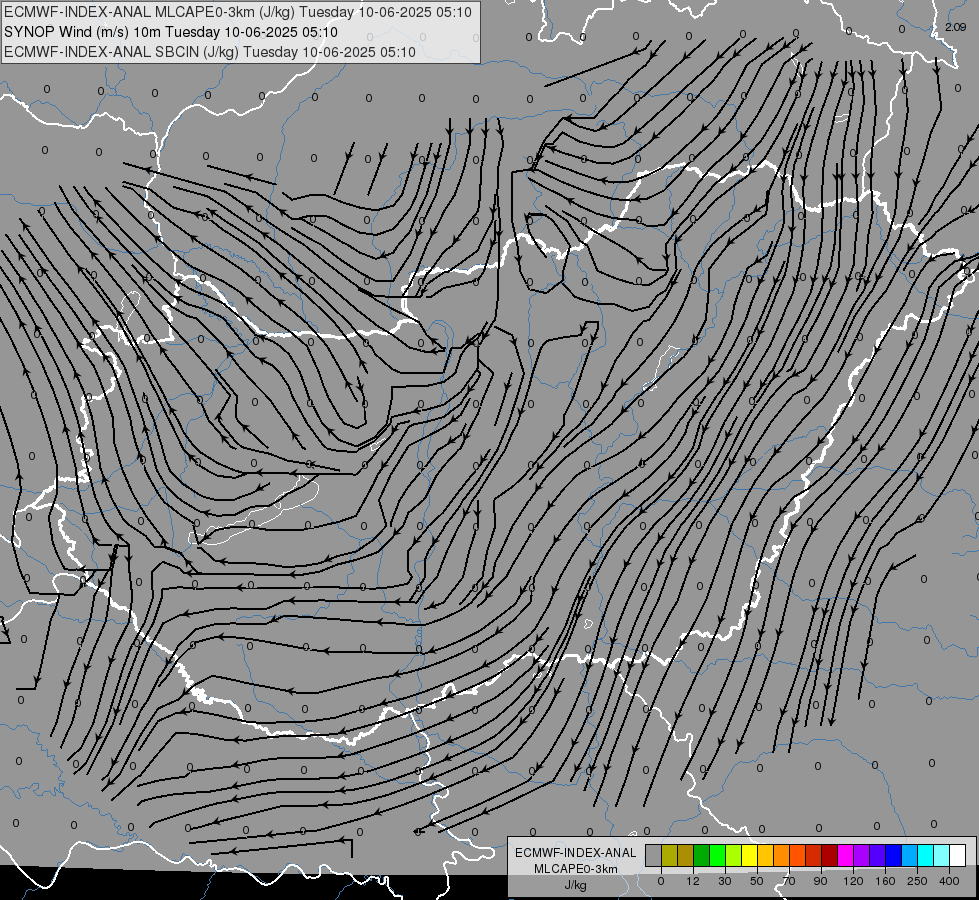The height and width of the screenshot is (900, 979).
Task: Click the legend's ECMWF-INDEX-ANAL label
Action: [x=576, y=853]
